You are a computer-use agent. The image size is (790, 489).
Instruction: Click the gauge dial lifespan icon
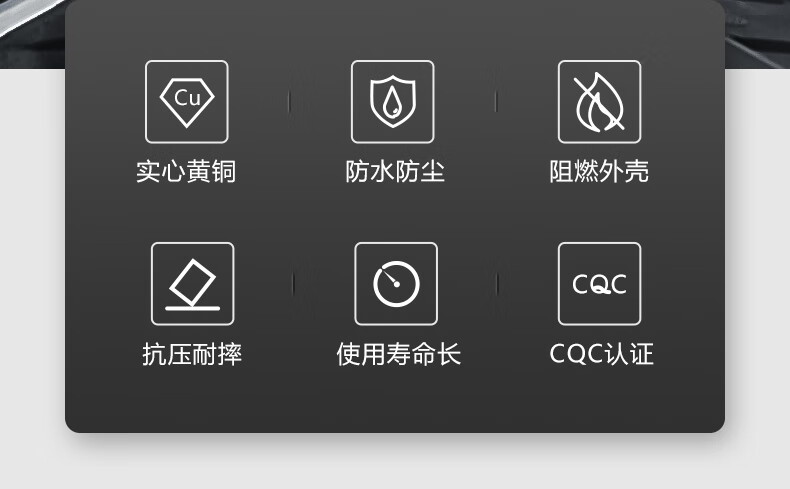tap(396, 284)
